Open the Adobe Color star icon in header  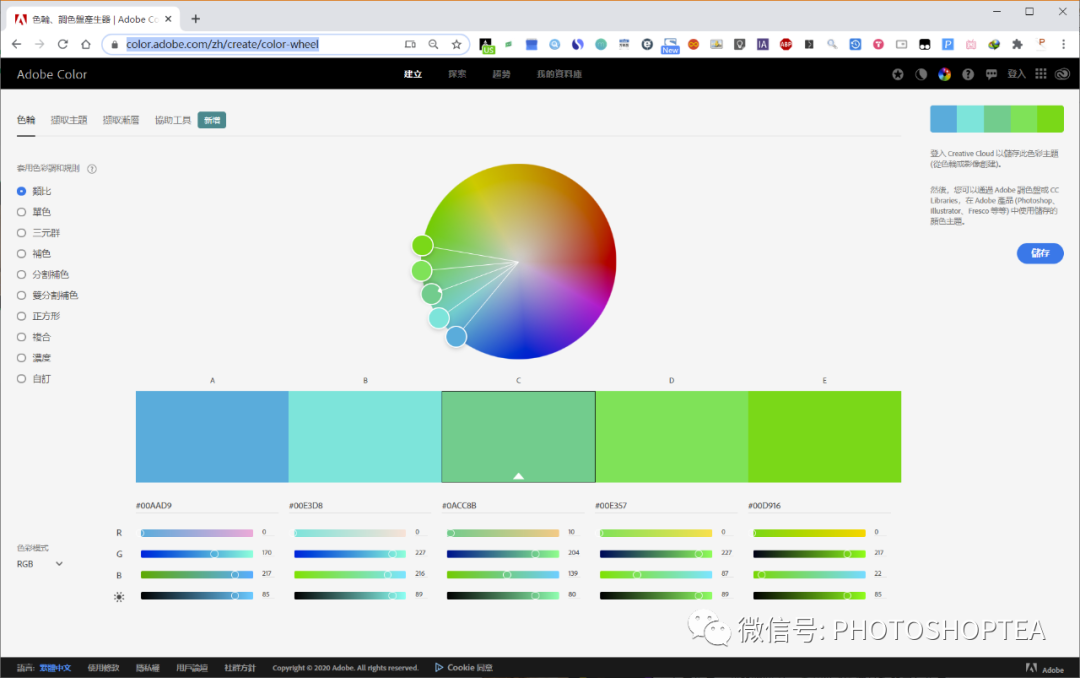click(897, 74)
